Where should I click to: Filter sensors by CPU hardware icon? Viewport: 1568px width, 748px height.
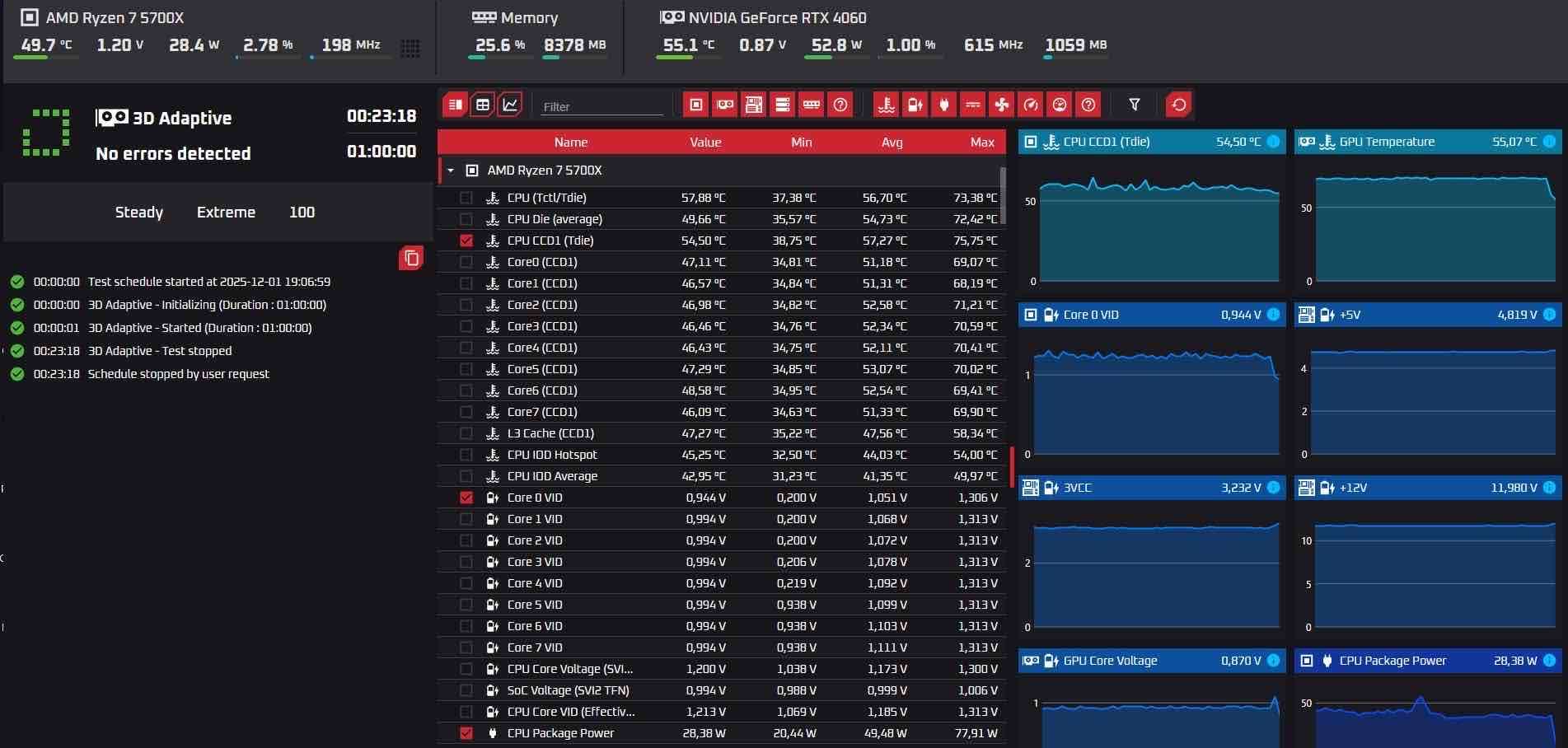[696, 105]
